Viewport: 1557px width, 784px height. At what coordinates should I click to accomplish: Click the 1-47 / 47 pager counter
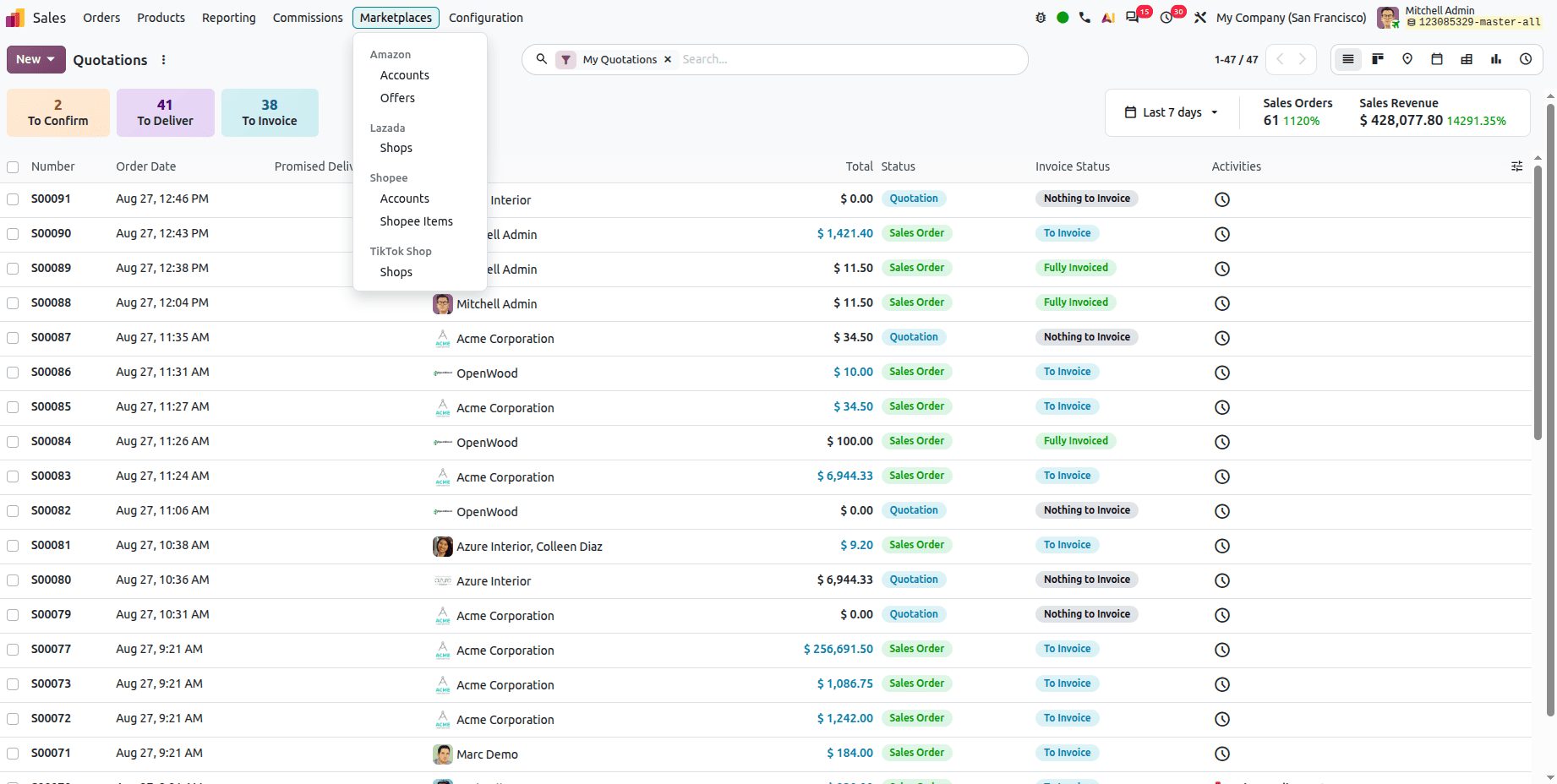[x=1236, y=60]
